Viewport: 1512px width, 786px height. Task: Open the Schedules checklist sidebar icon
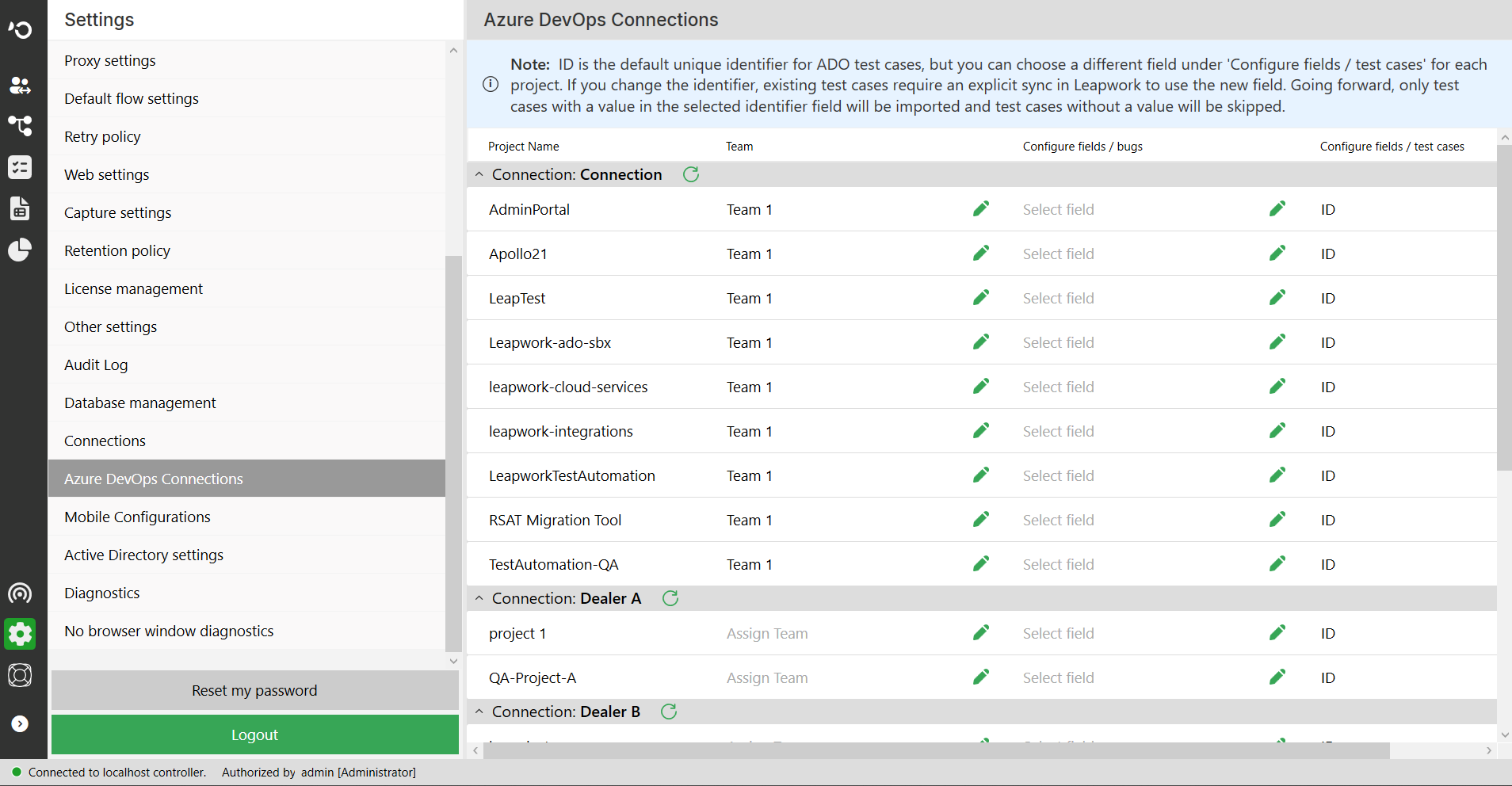20,167
